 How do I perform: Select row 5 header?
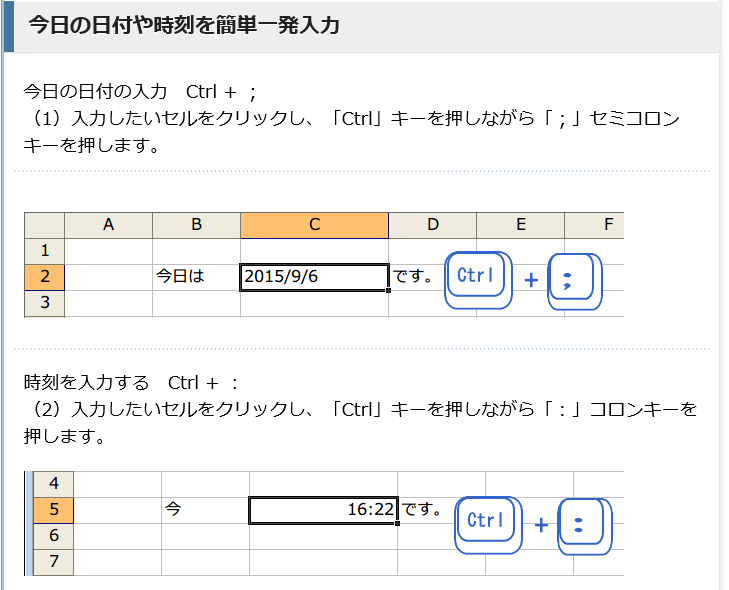[x=54, y=510]
